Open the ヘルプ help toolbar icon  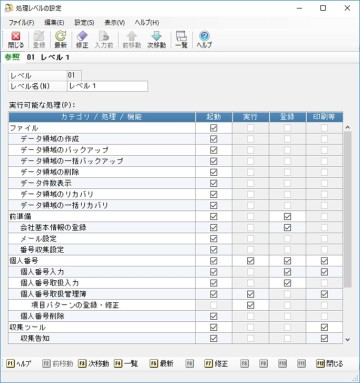[204, 40]
